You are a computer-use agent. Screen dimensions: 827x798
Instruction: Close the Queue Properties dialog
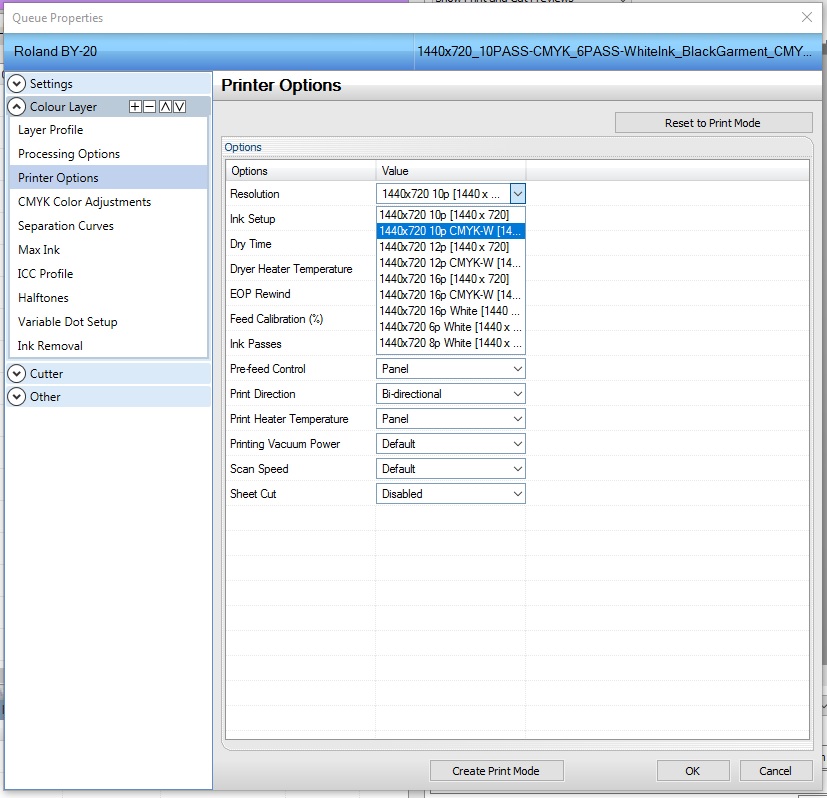[806, 17]
